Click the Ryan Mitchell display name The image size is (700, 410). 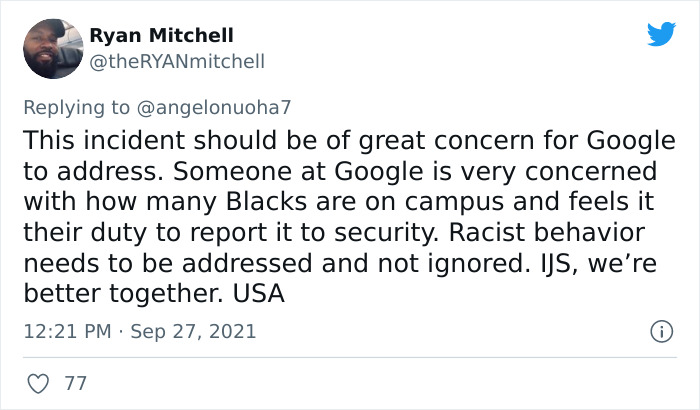[x=161, y=36]
